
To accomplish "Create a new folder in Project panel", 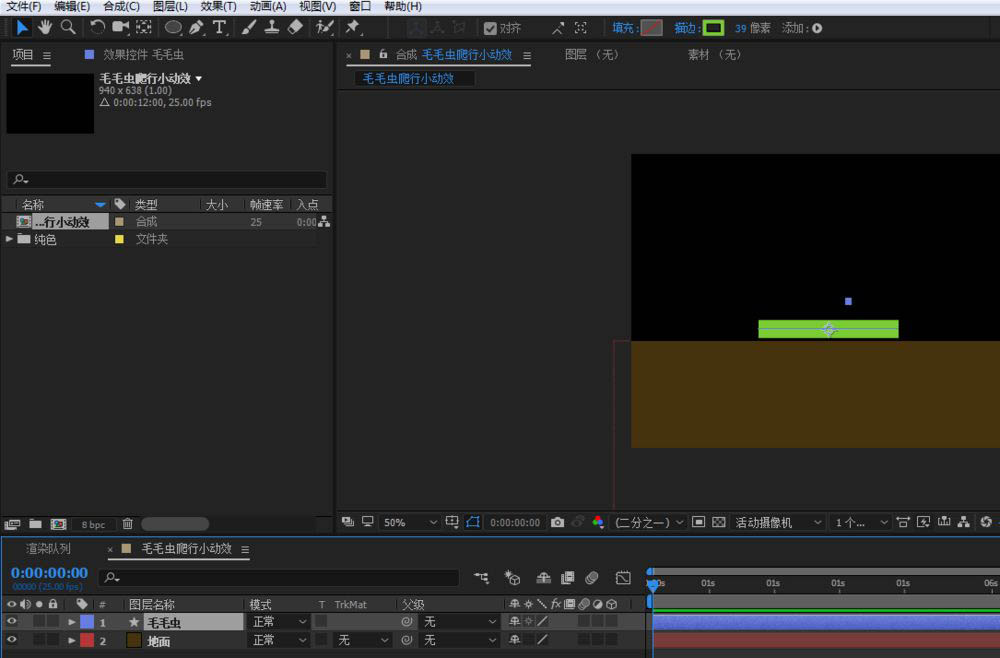I will [x=35, y=524].
